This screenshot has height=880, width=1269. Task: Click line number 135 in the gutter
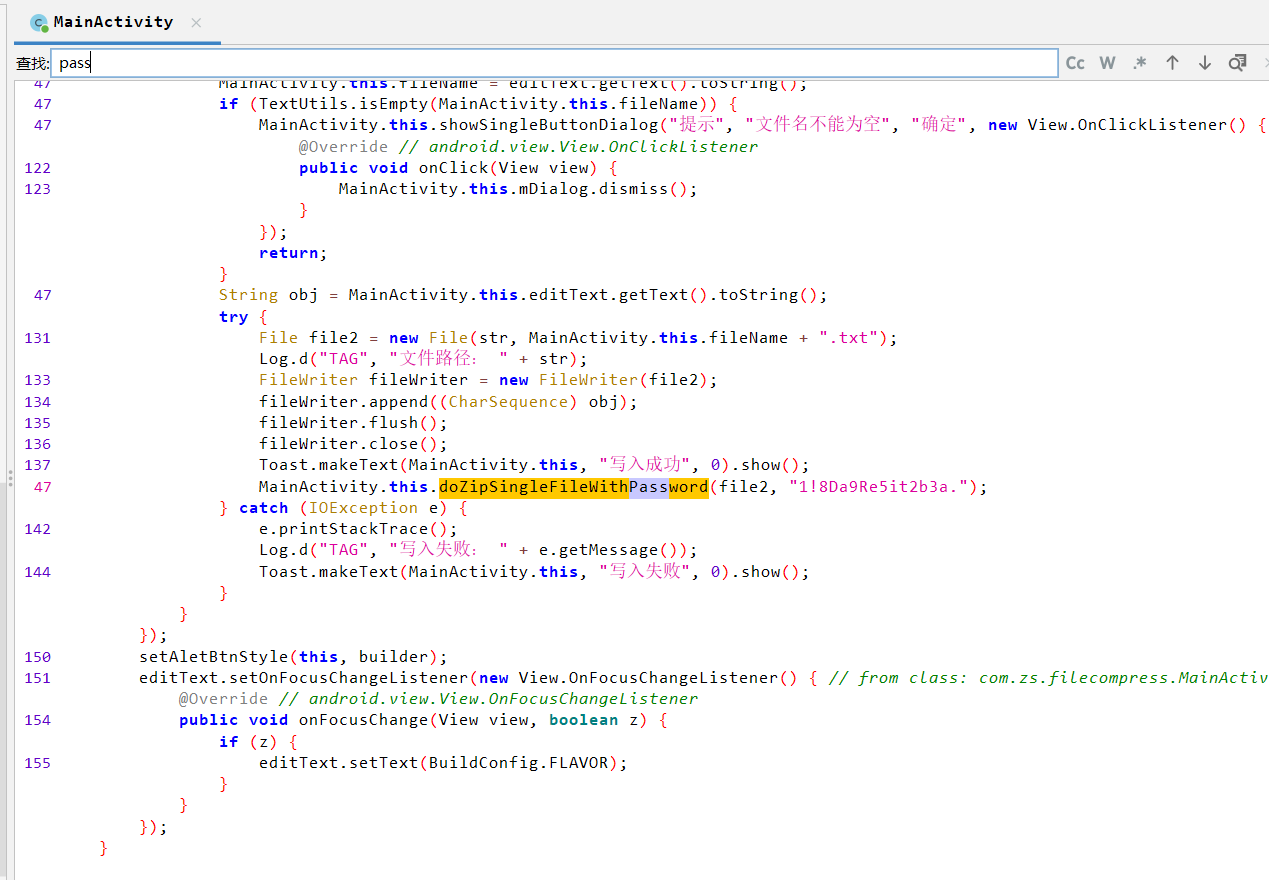click(37, 423)
